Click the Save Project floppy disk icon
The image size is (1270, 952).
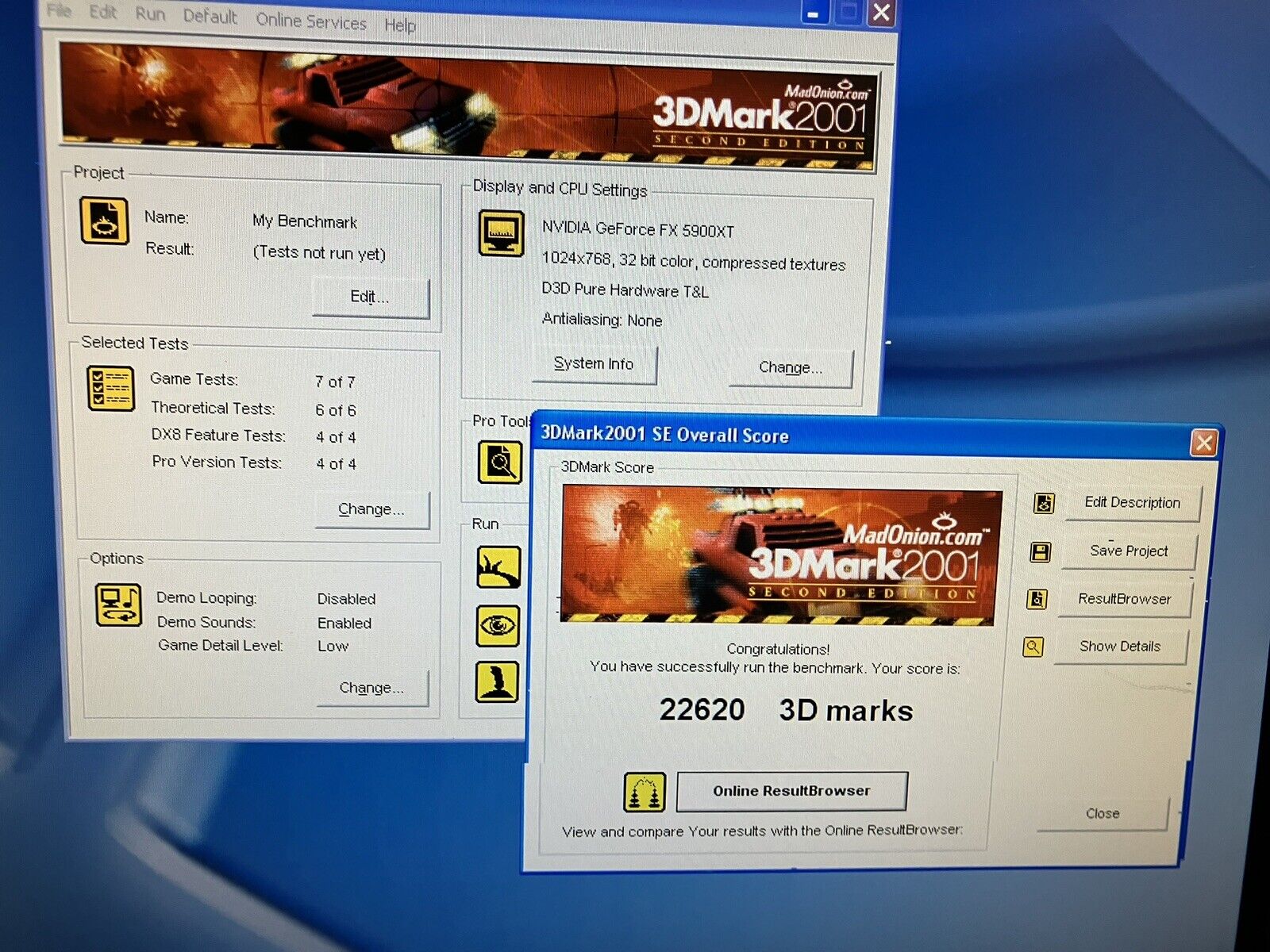click(1041, 552)
